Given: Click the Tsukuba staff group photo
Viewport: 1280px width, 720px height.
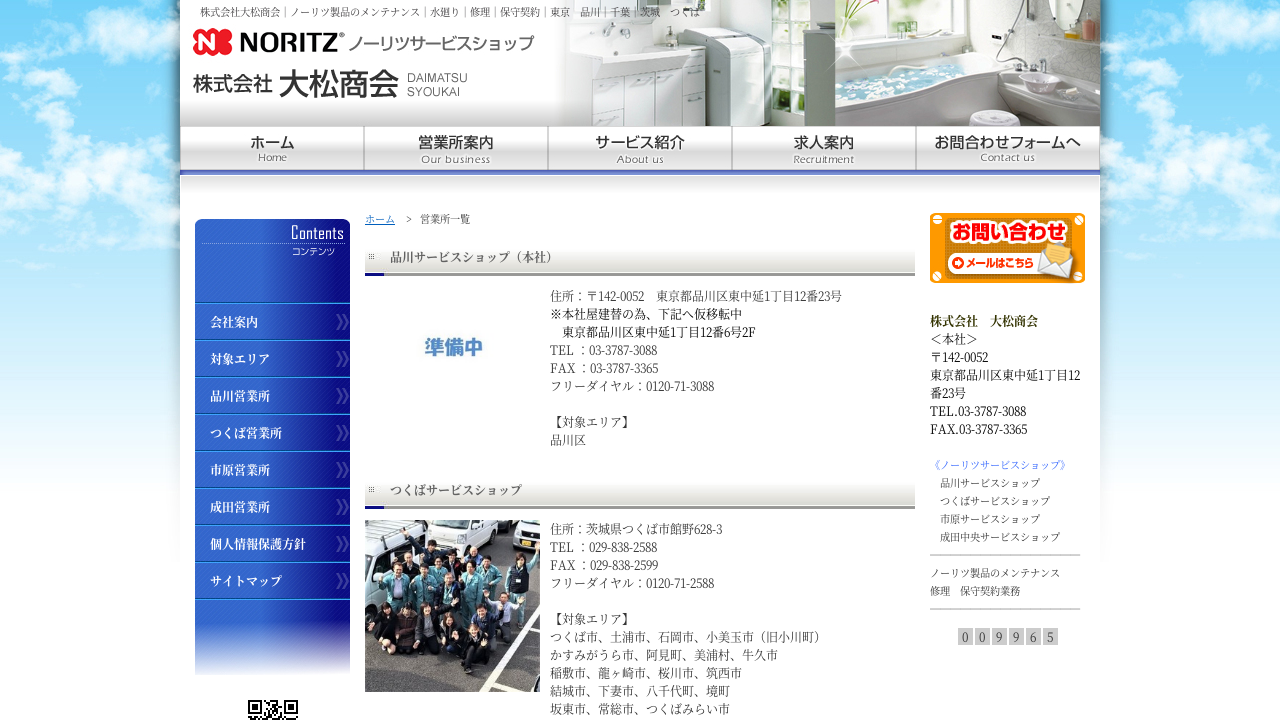Looking at the screenshot, I should [452, 606].
